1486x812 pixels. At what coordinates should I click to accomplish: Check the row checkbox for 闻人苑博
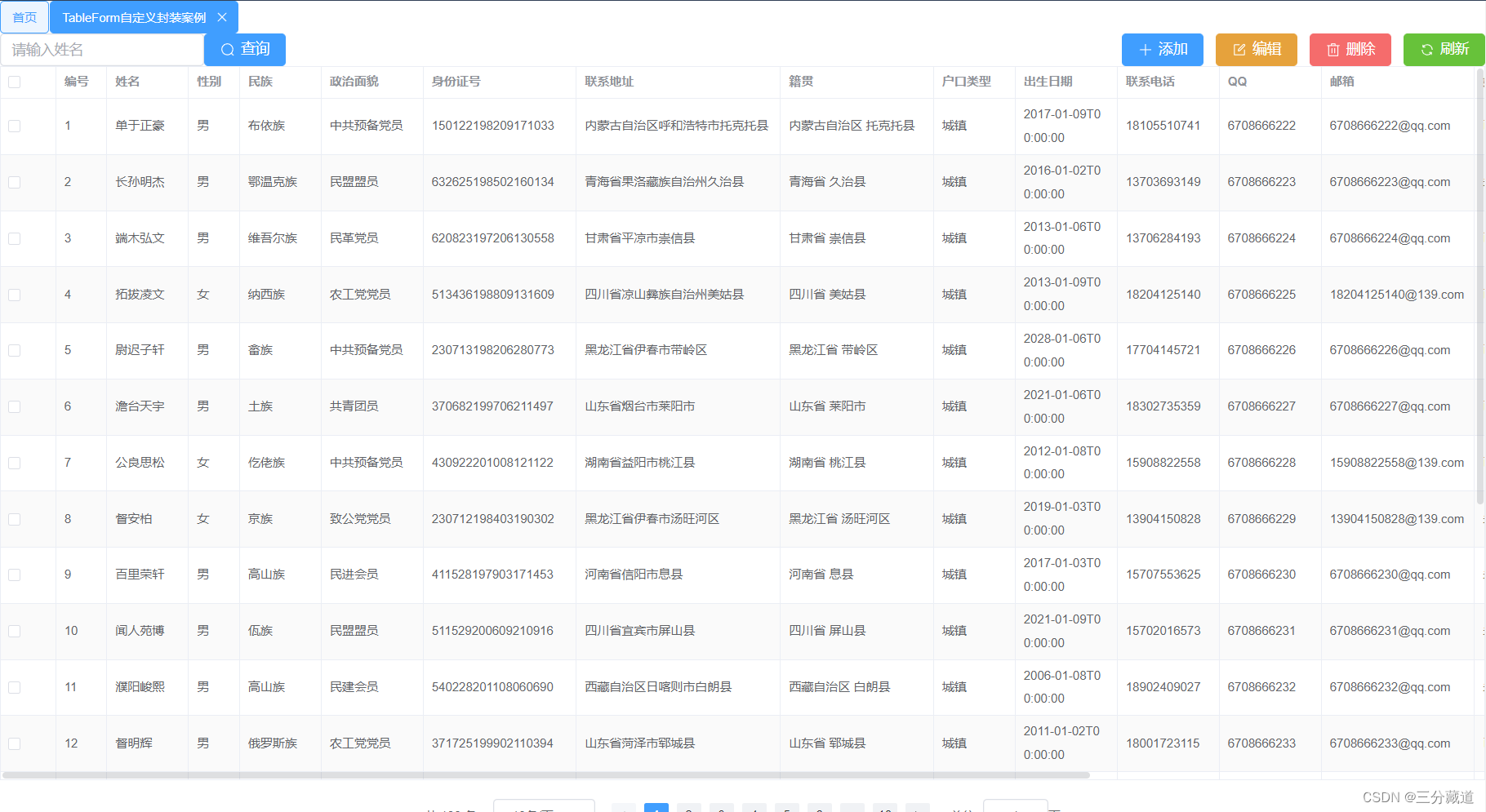[x=14, y=631]
